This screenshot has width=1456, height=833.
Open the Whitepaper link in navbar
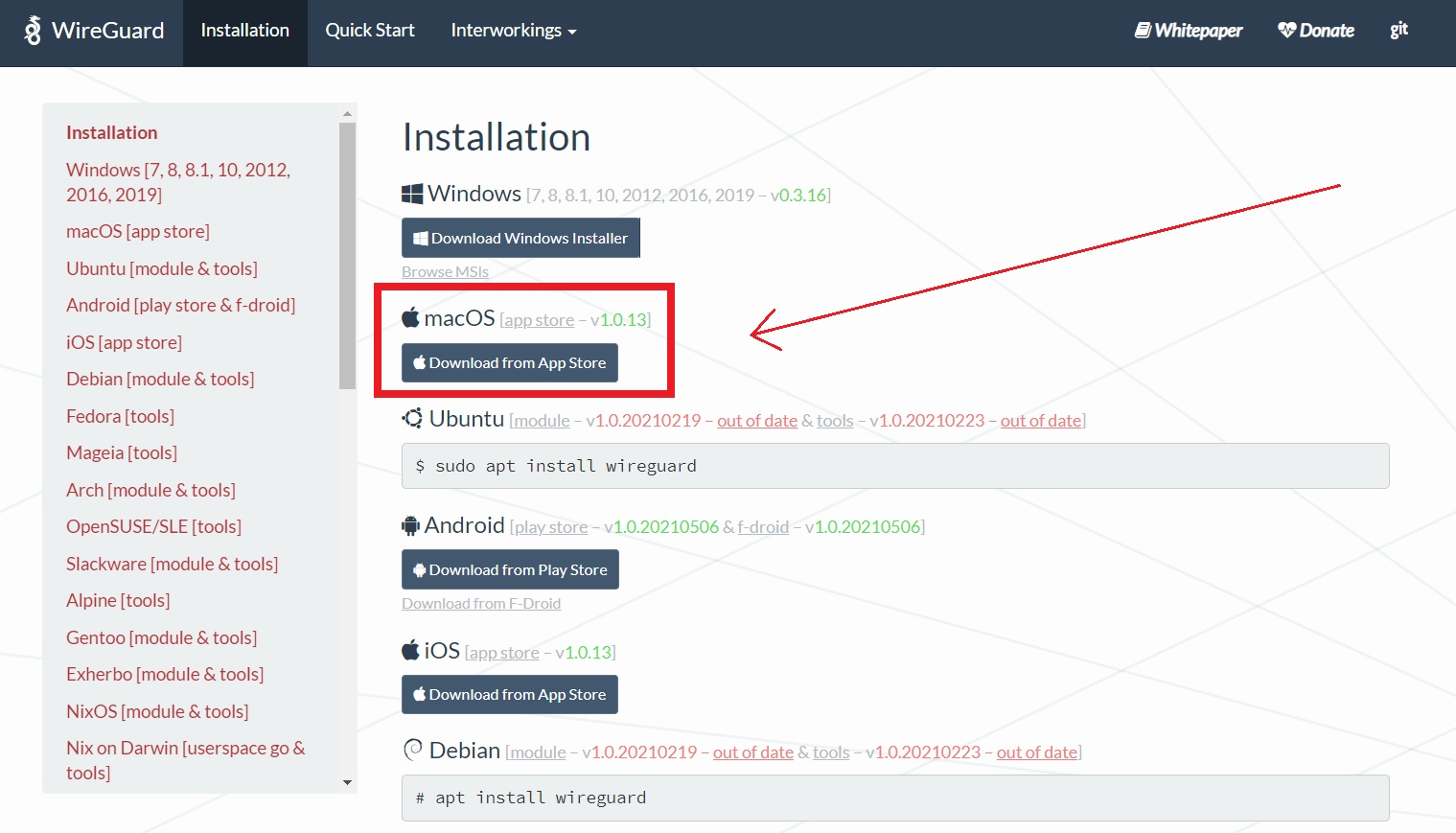point(1189,31)
